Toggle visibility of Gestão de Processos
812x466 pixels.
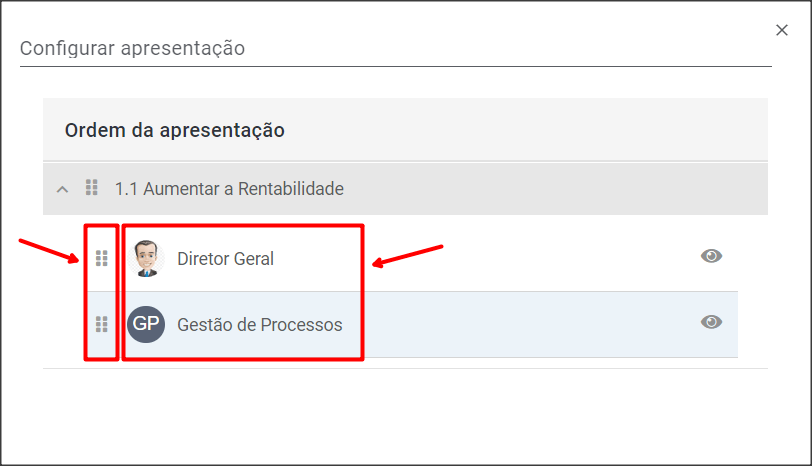(711, 321)
